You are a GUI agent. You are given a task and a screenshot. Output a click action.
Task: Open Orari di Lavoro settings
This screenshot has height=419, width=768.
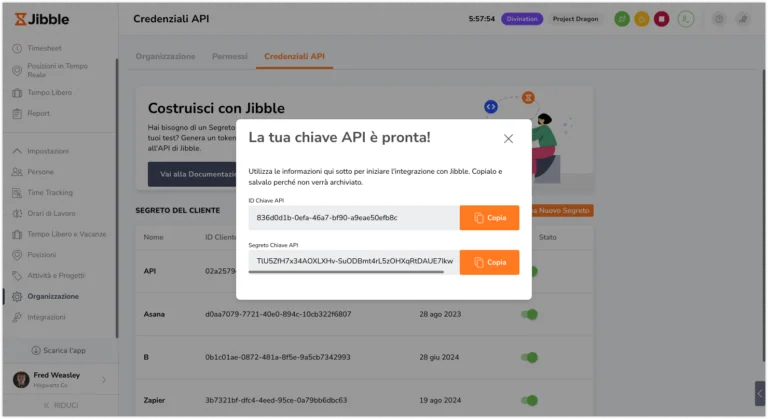pyautogui.click(x=51, y=213)
